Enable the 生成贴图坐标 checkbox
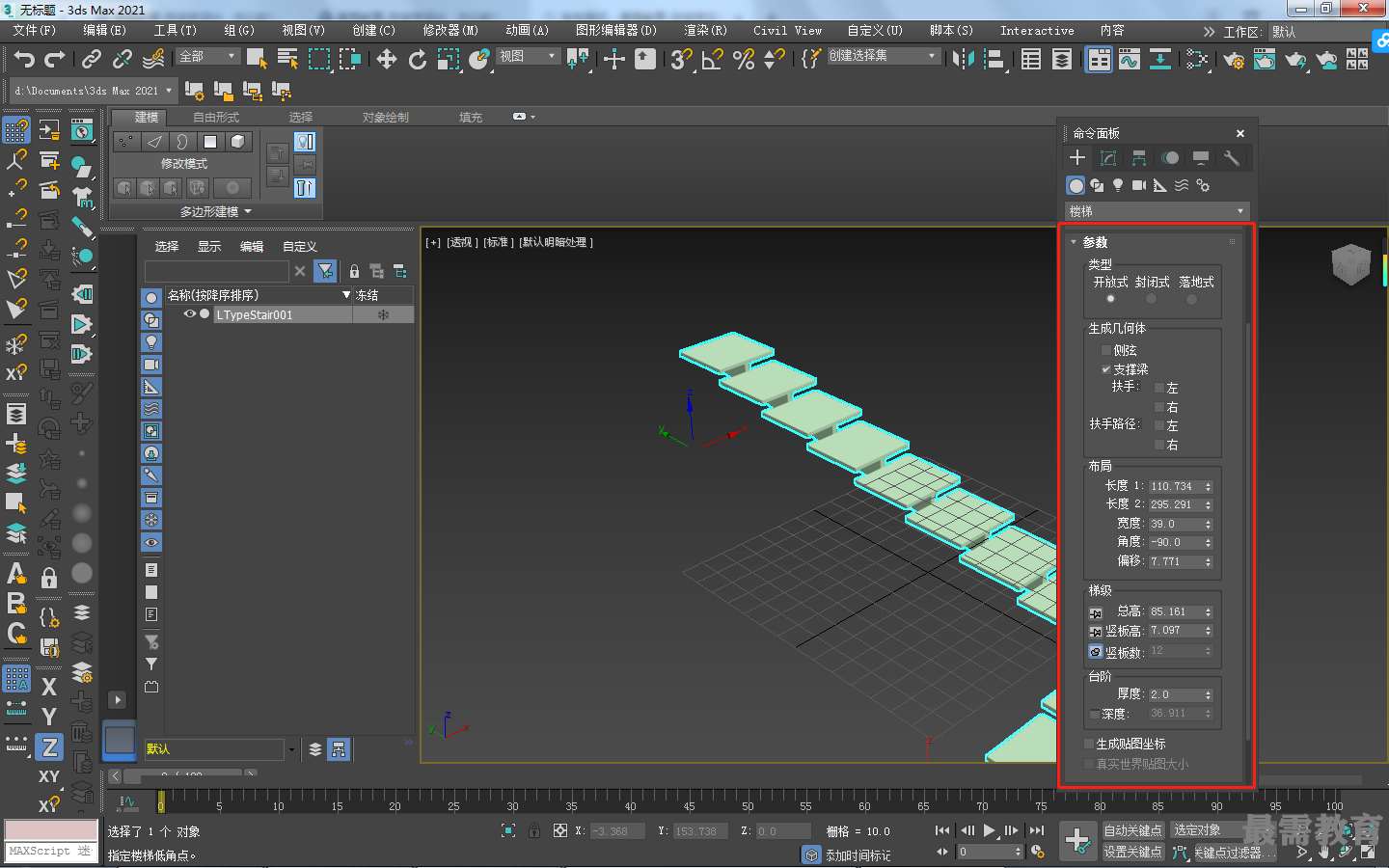The image size is (1389, 868). tap(1089, 744)
